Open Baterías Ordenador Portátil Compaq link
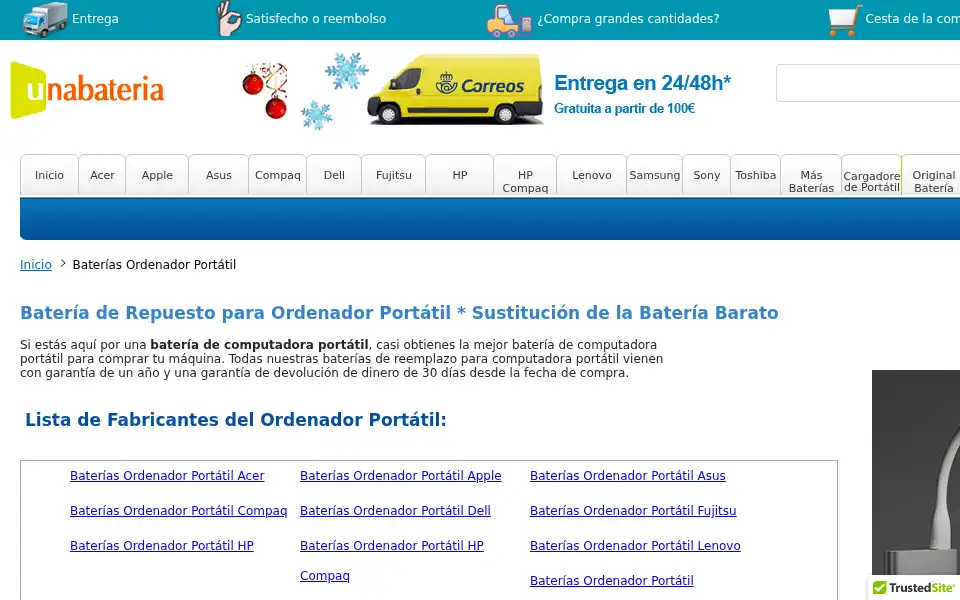Screen dimensions: 960x600 pos(178,511)
